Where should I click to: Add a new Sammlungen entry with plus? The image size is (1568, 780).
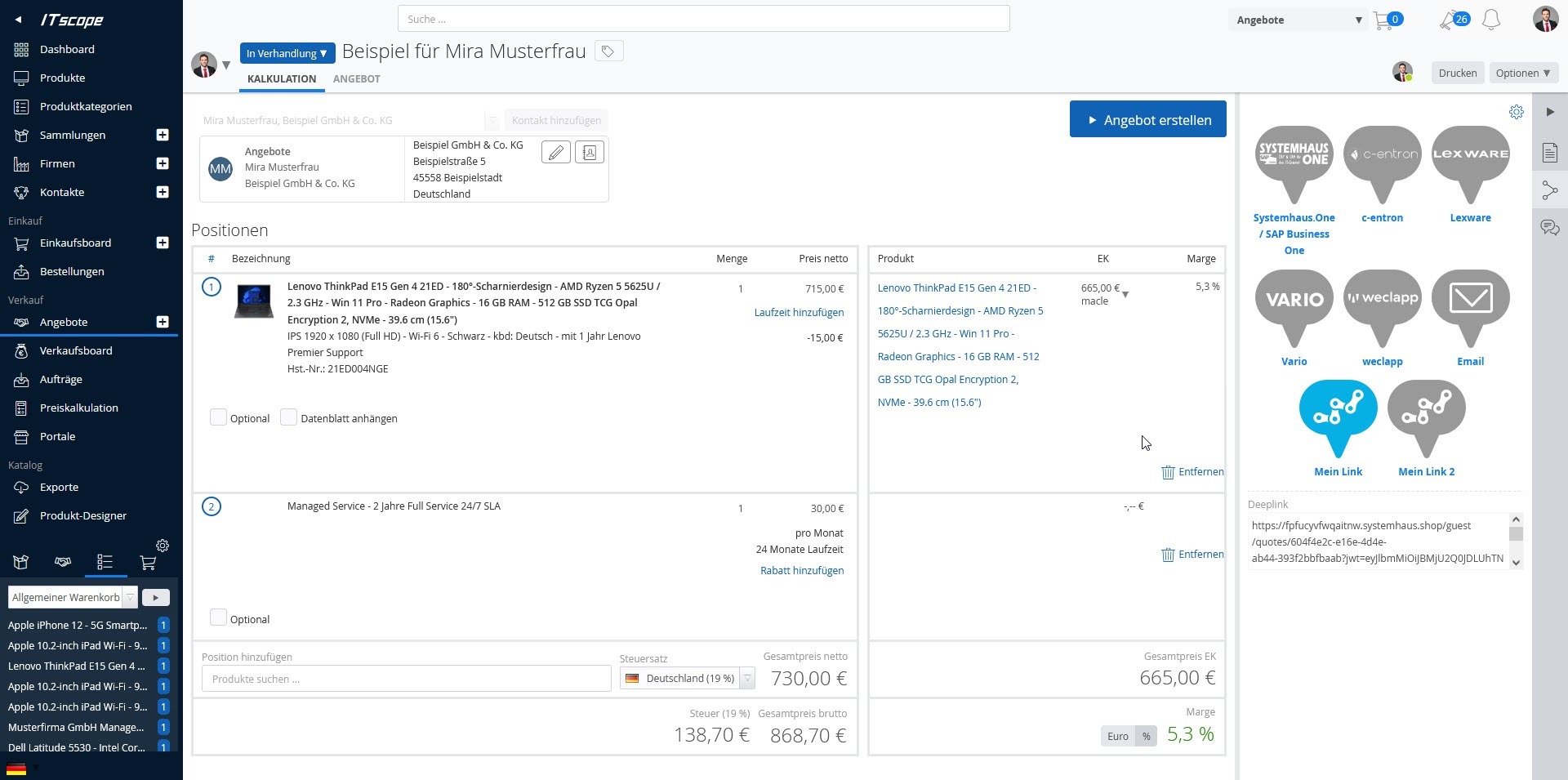(163, 135)
